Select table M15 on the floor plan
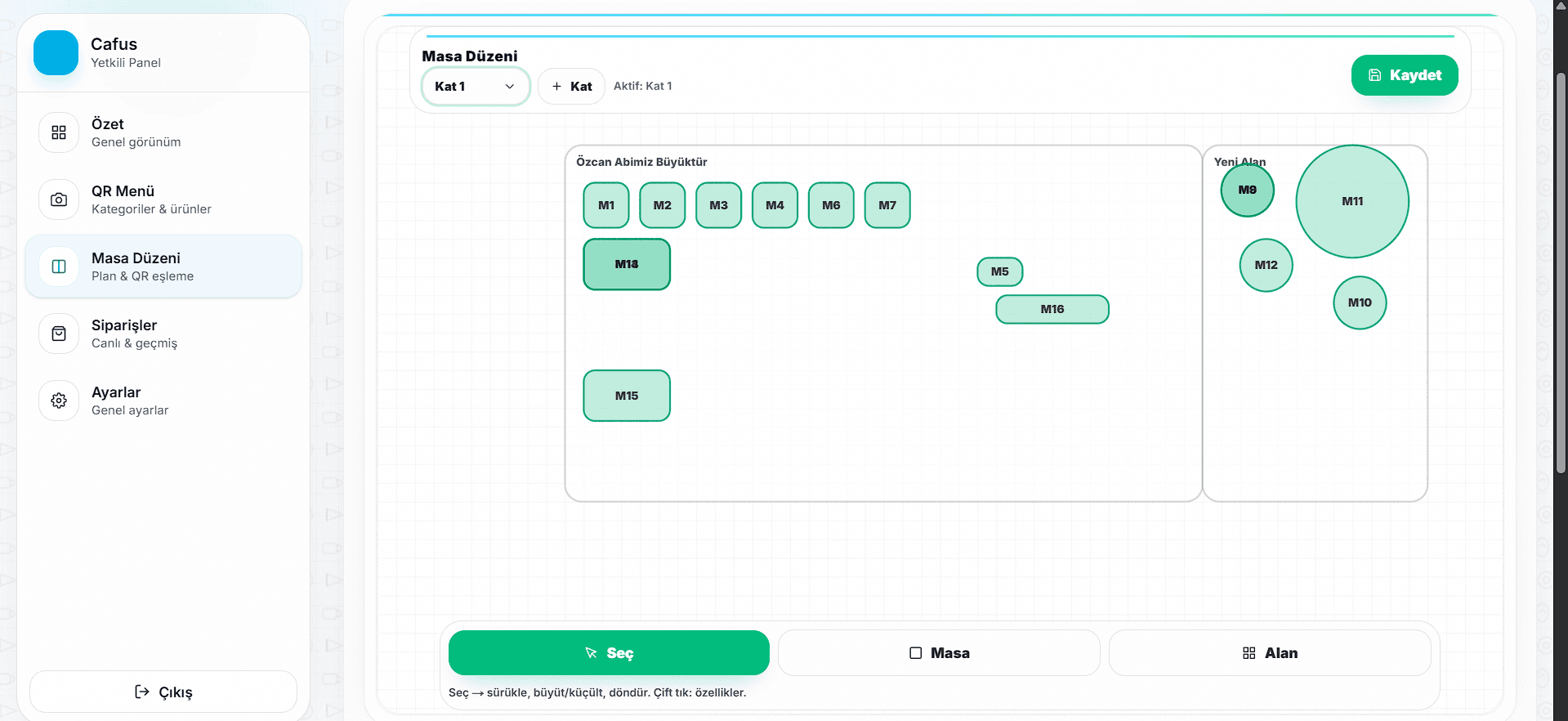 pyautogui.click(x=627, y=396)
